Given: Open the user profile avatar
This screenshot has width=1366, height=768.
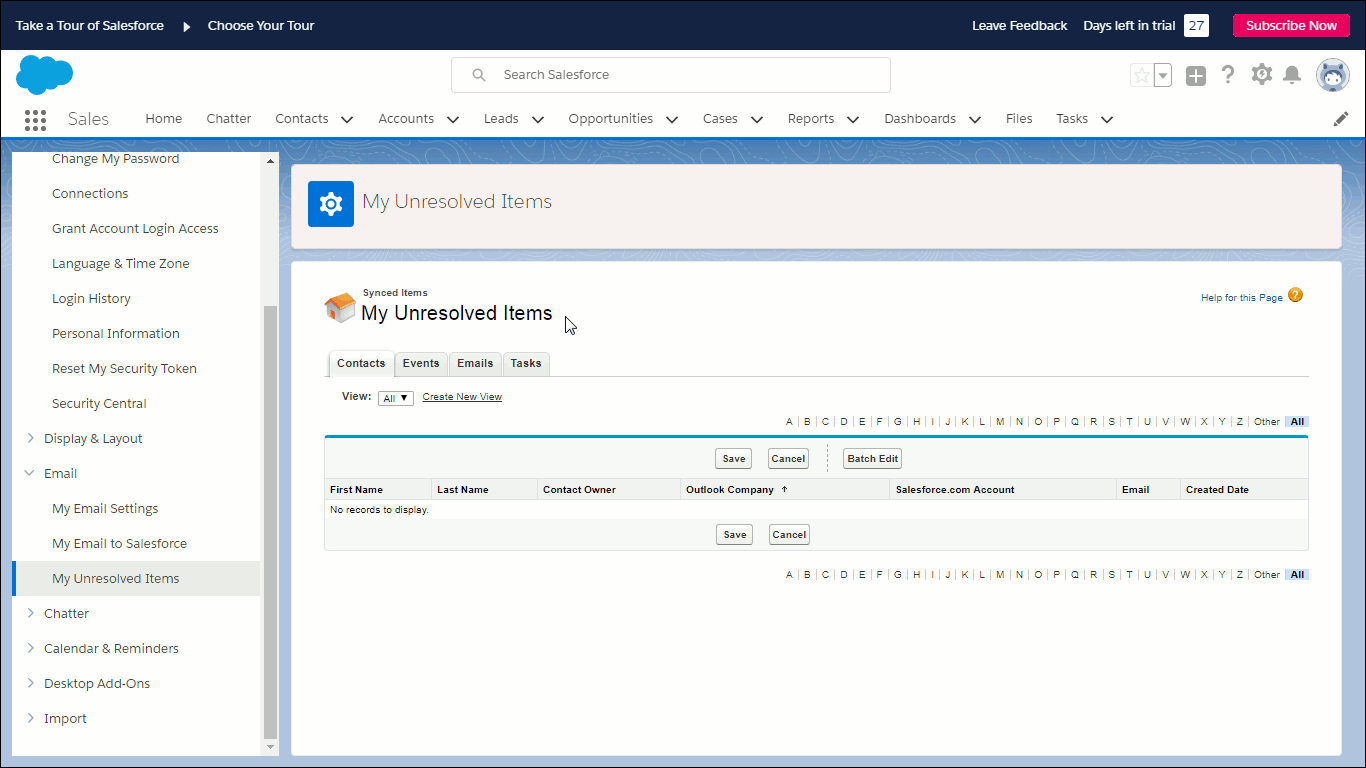Looking at the screenshot, I should pos(1333,75).
